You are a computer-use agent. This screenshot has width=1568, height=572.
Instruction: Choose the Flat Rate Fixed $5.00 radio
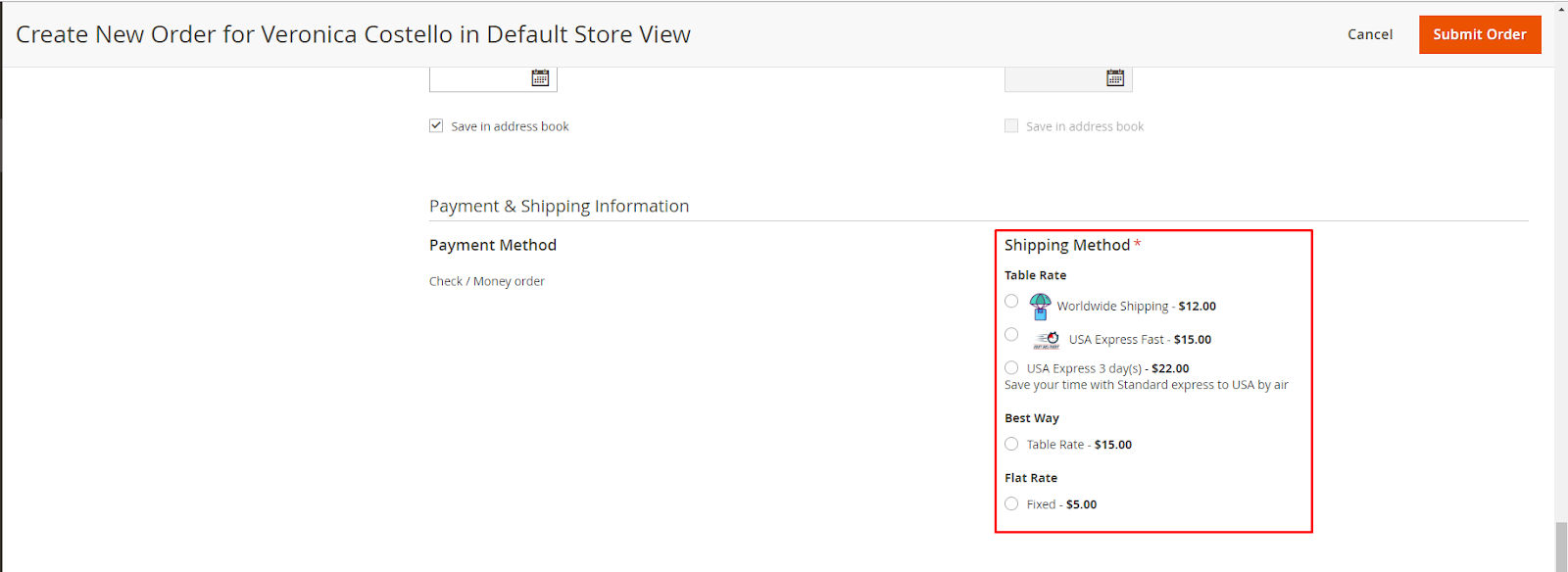point(1011,503)
